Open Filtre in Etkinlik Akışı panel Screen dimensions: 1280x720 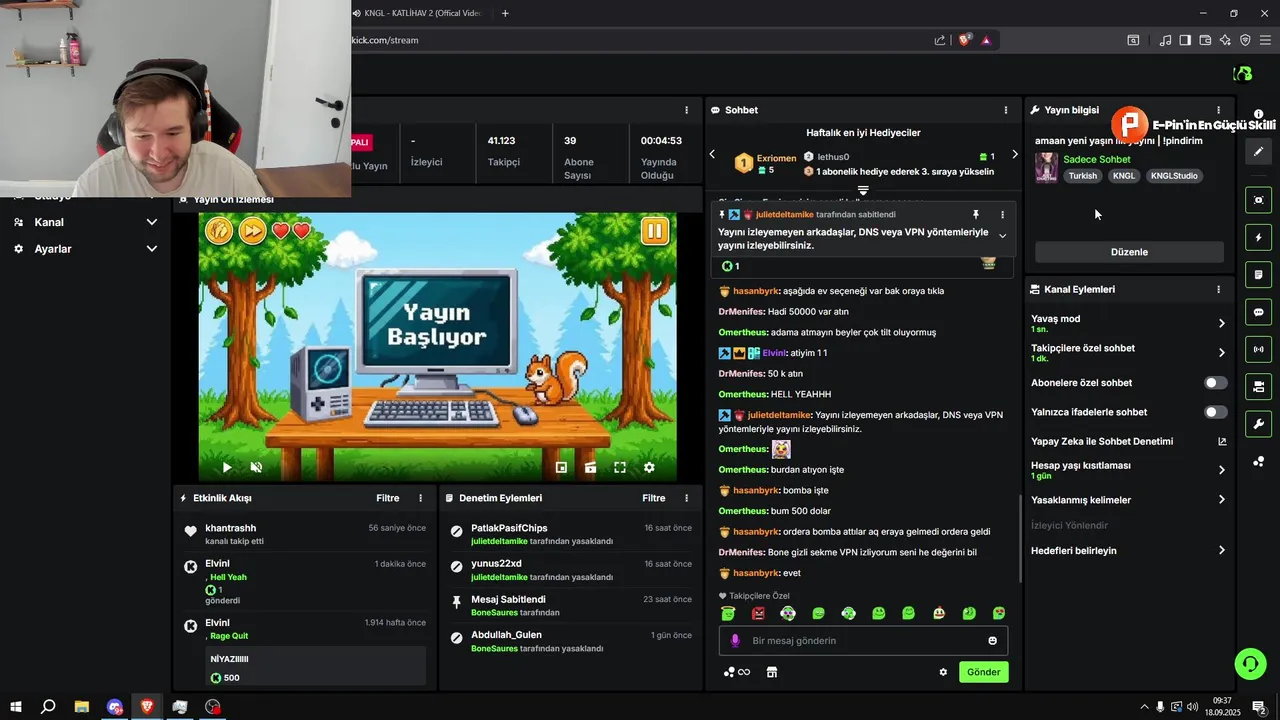[387, 498]
